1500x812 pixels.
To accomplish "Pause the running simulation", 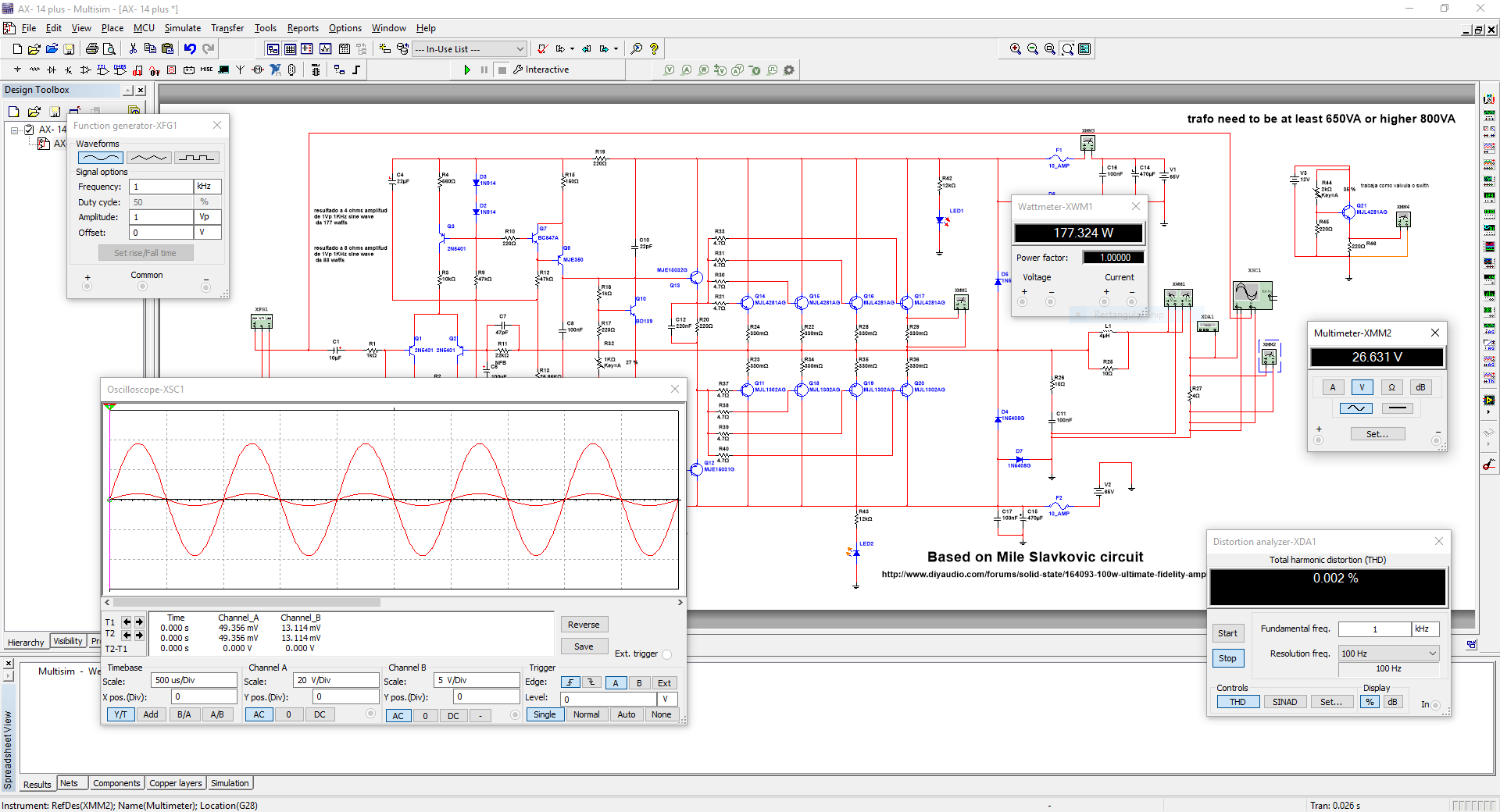I will click(484, 70).
